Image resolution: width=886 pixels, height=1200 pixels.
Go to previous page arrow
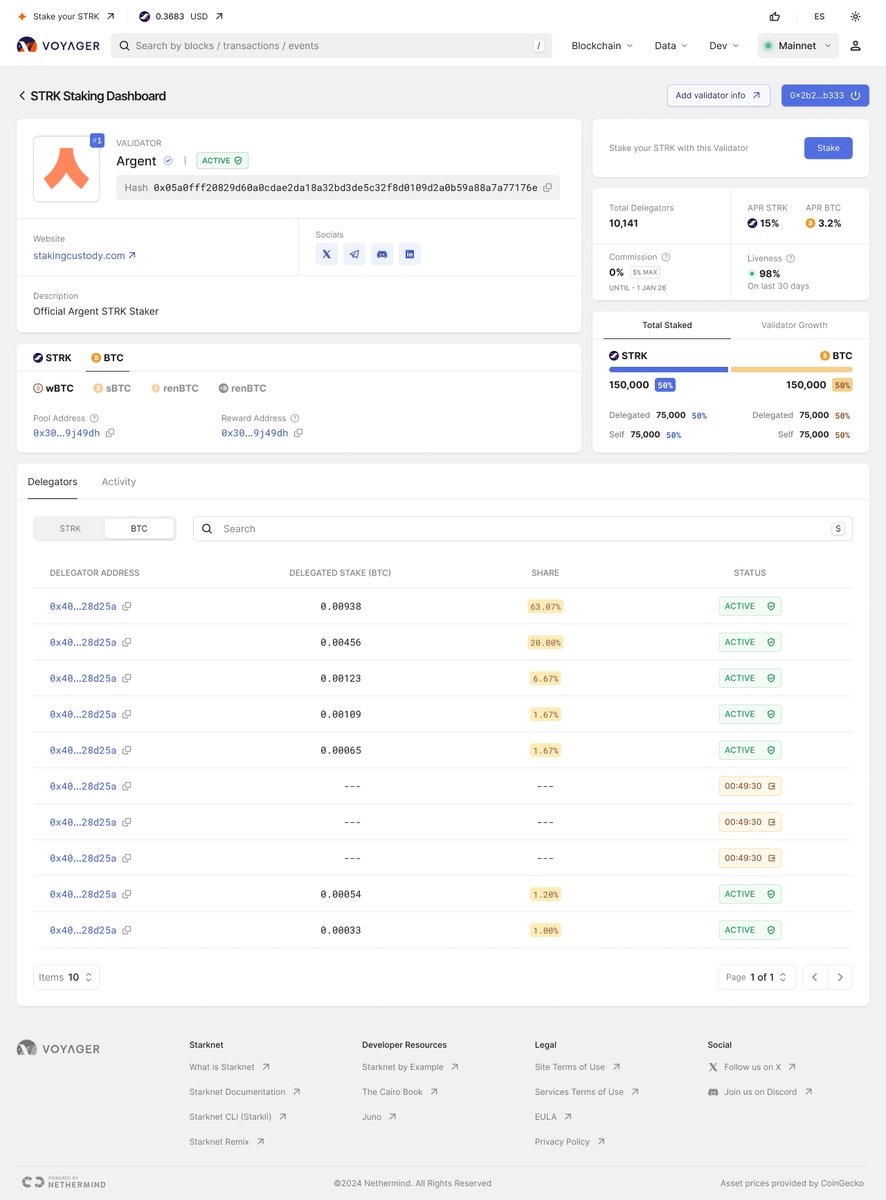click(x=815, y=977)
